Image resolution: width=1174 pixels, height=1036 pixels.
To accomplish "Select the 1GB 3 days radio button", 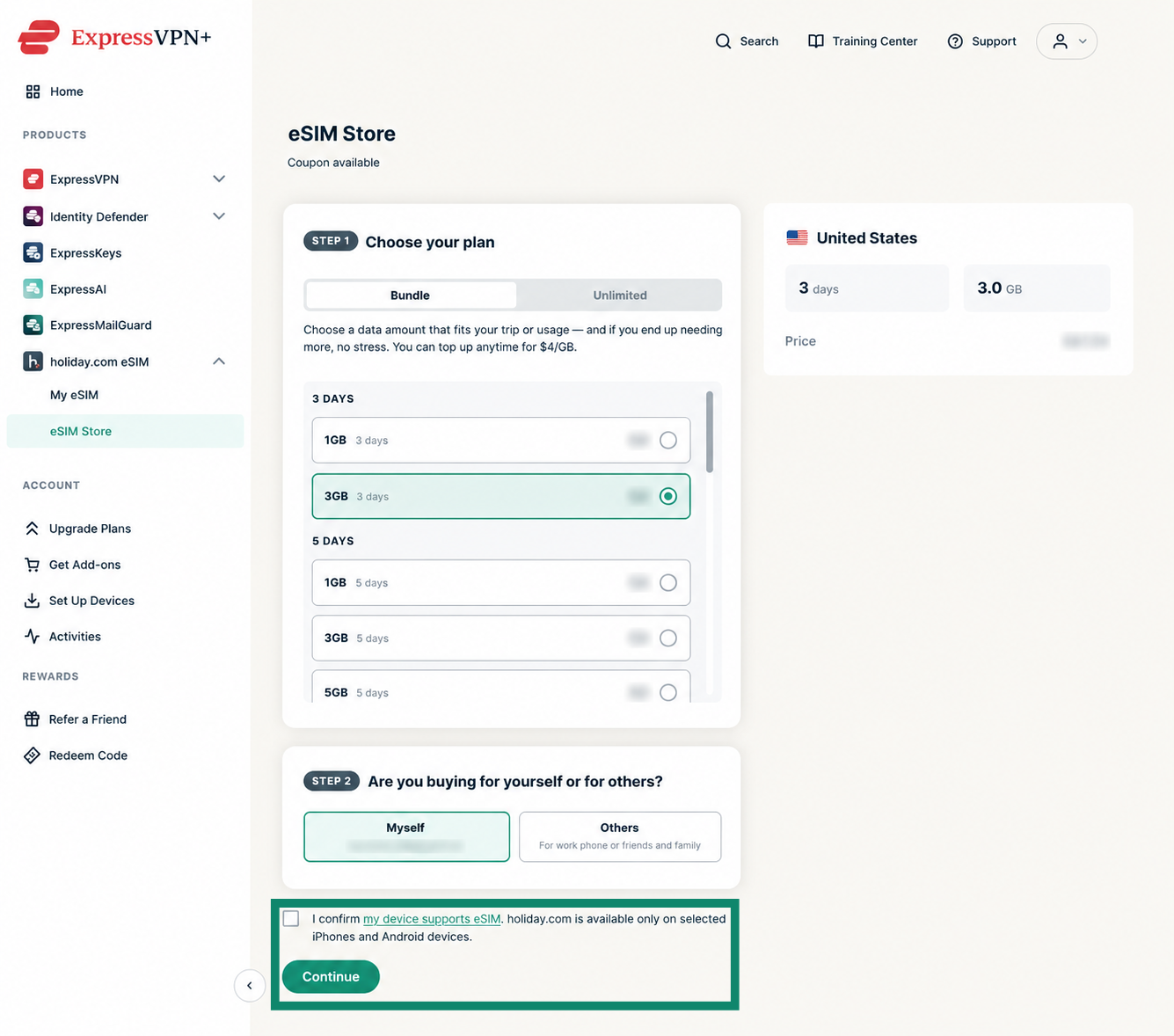I will coord(668,441).
